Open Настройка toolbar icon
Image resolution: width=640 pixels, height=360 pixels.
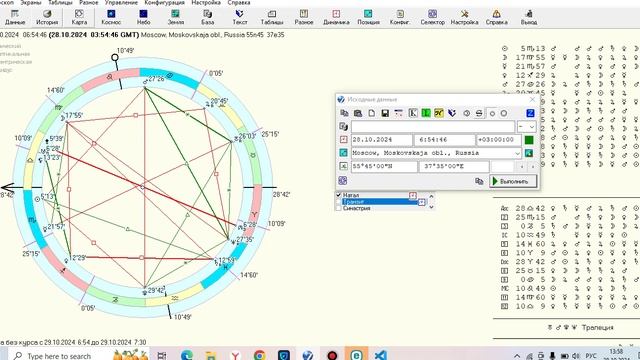click(x=464, y=18)
